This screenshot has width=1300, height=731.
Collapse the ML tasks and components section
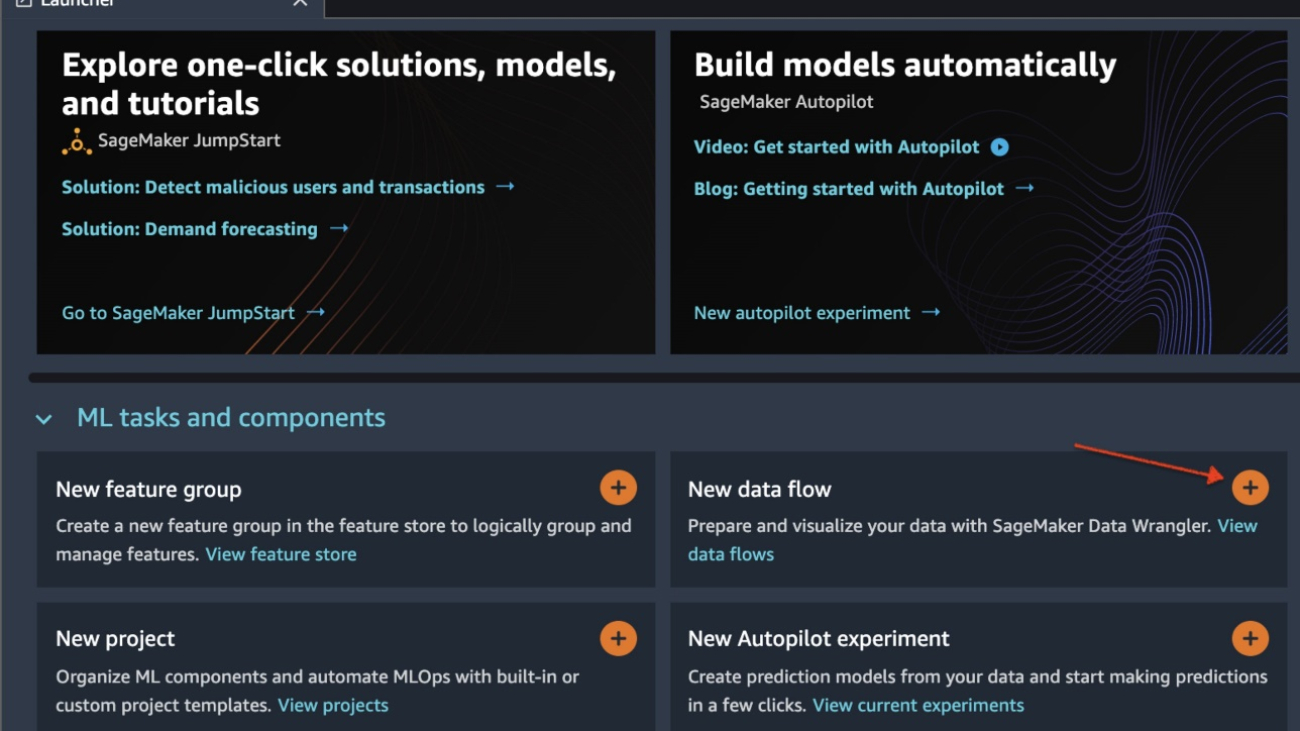click(44, 419)
